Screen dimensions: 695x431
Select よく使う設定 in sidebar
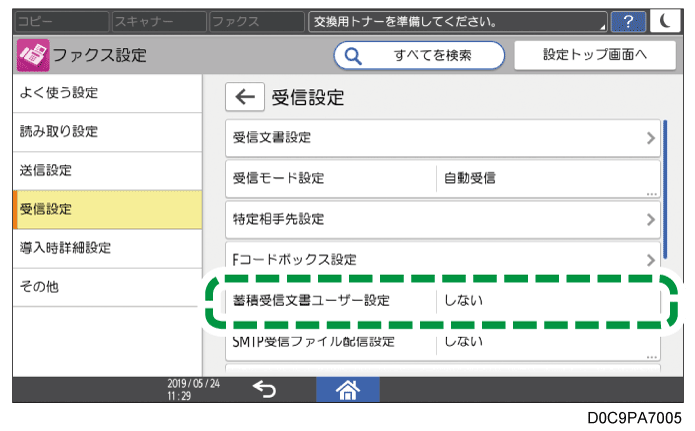107,93
